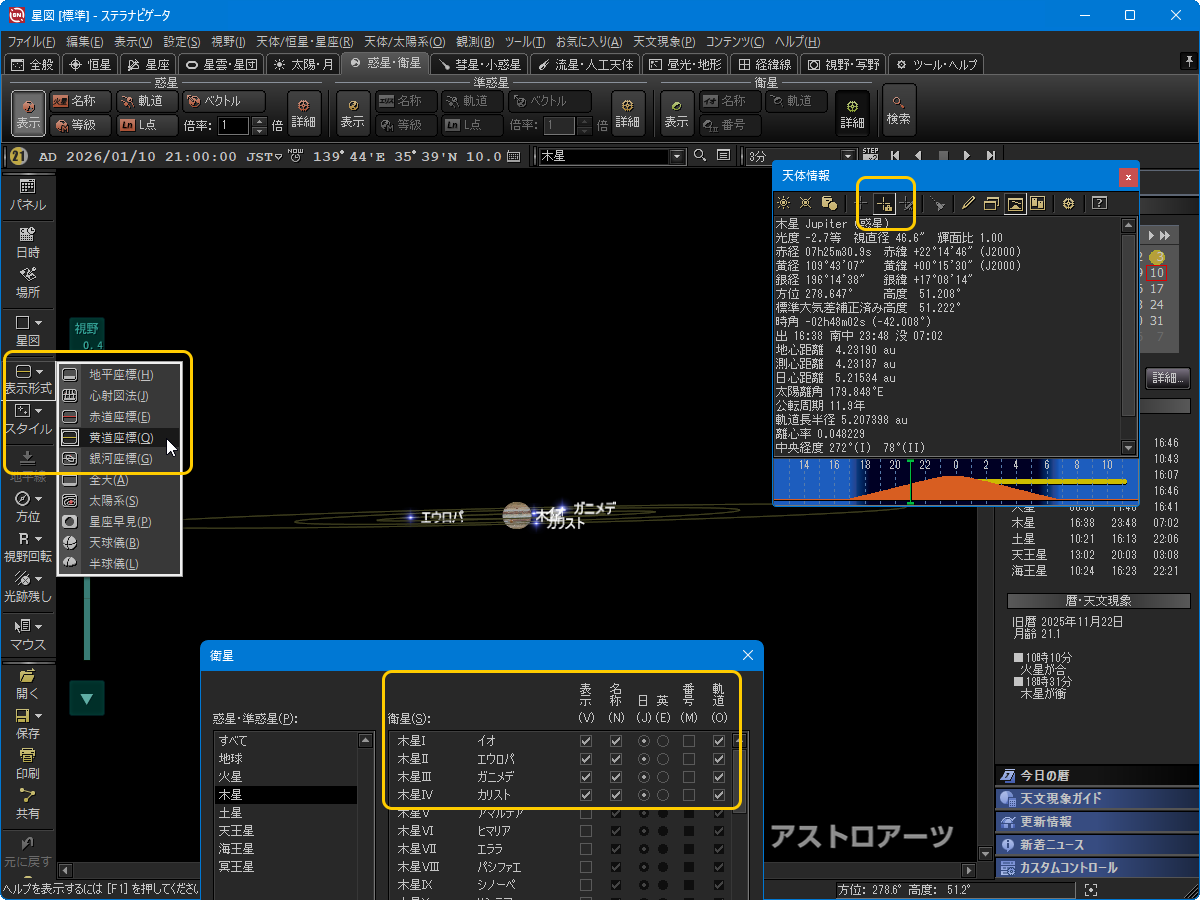Choose 黄道座標 from the display format menu

click(120, 438)
